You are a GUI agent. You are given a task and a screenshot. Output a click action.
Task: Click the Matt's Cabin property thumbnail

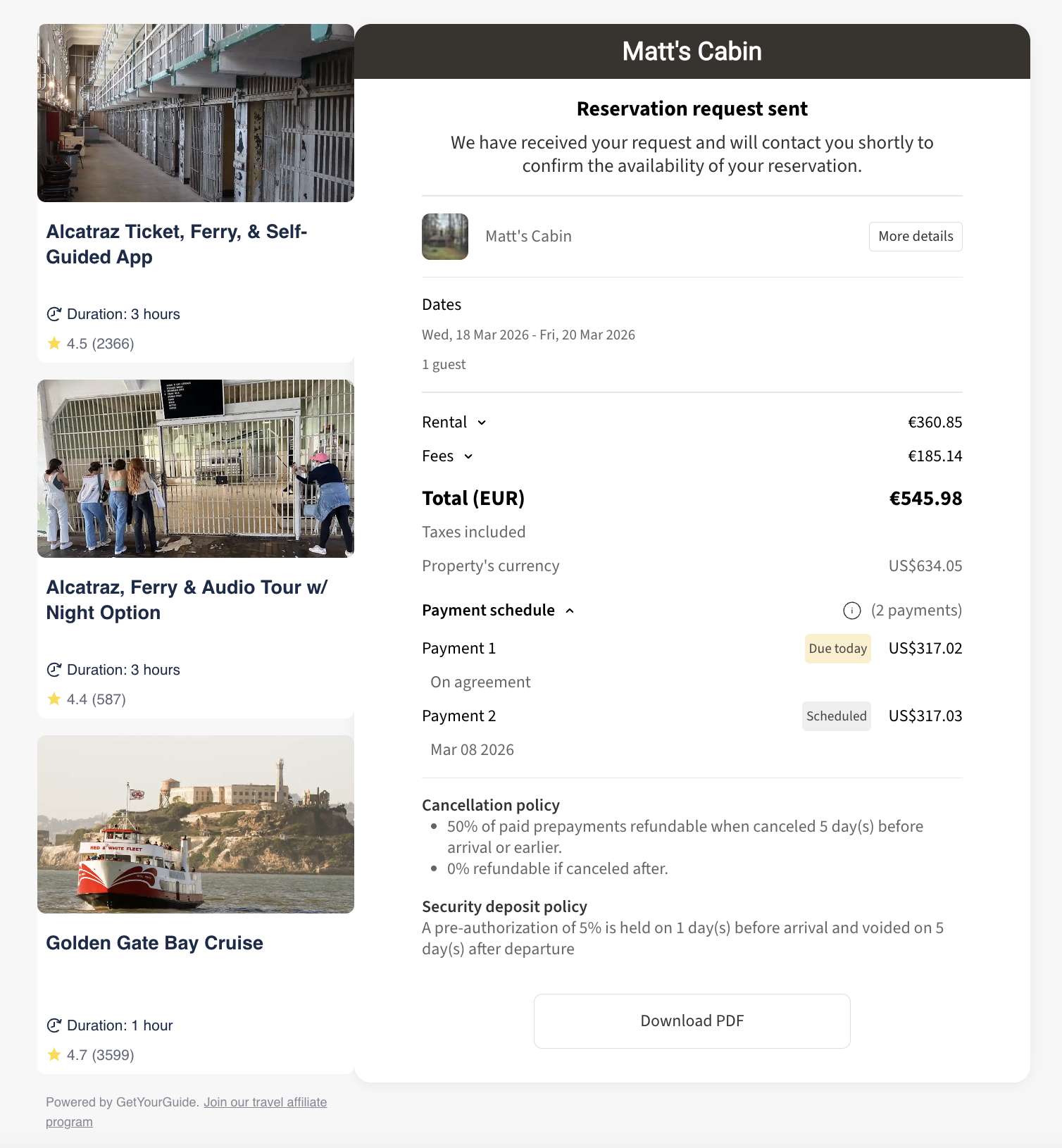[445, 237]
